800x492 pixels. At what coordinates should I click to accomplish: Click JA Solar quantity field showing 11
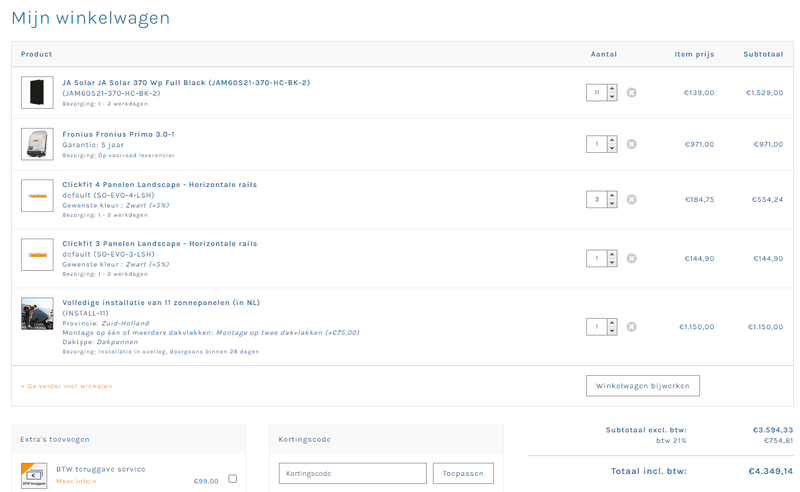596,92
